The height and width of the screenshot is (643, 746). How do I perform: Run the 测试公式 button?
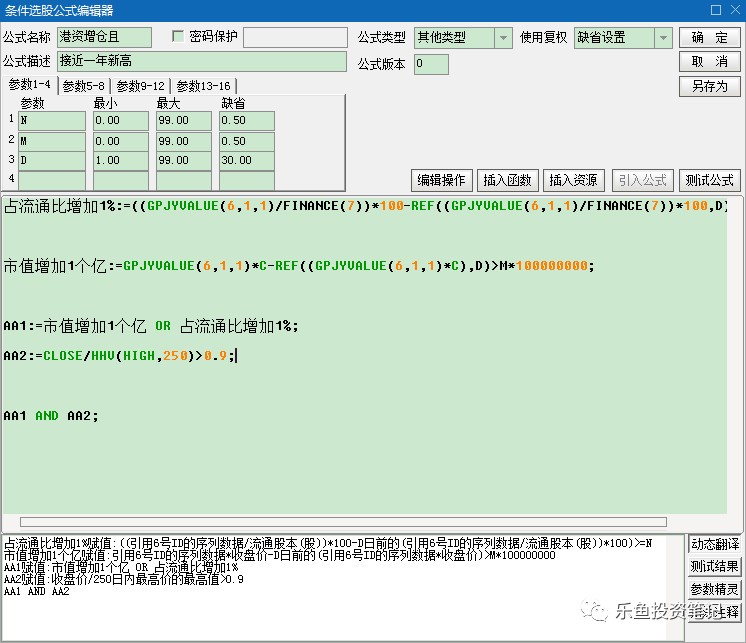tap(709, 180)
